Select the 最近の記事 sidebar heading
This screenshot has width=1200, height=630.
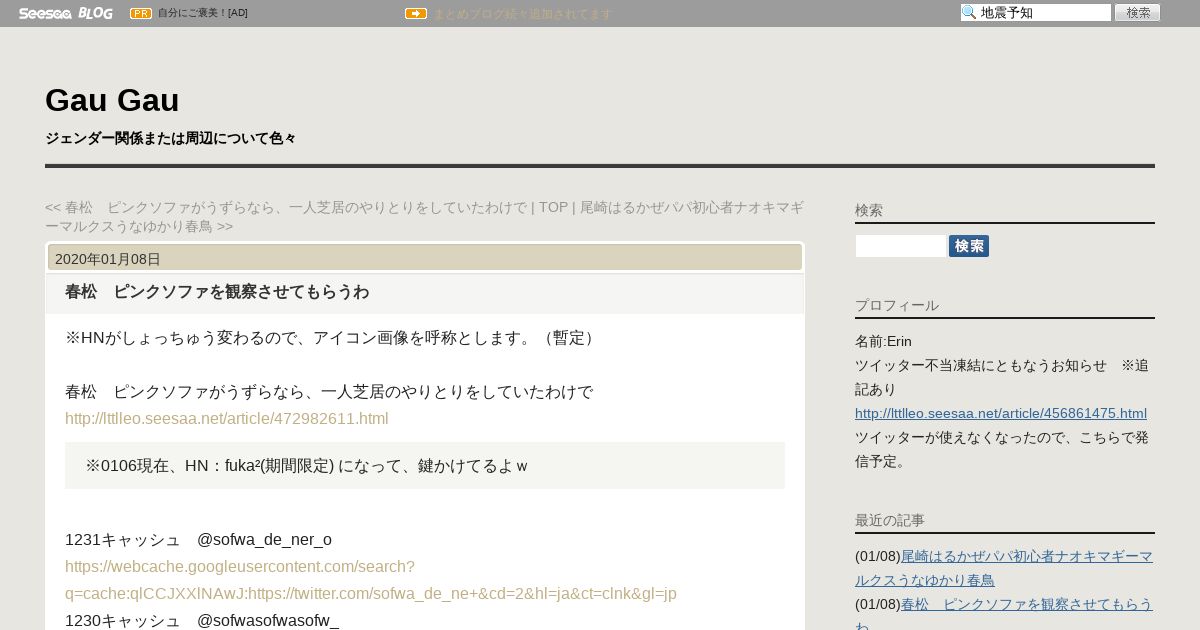890,520
